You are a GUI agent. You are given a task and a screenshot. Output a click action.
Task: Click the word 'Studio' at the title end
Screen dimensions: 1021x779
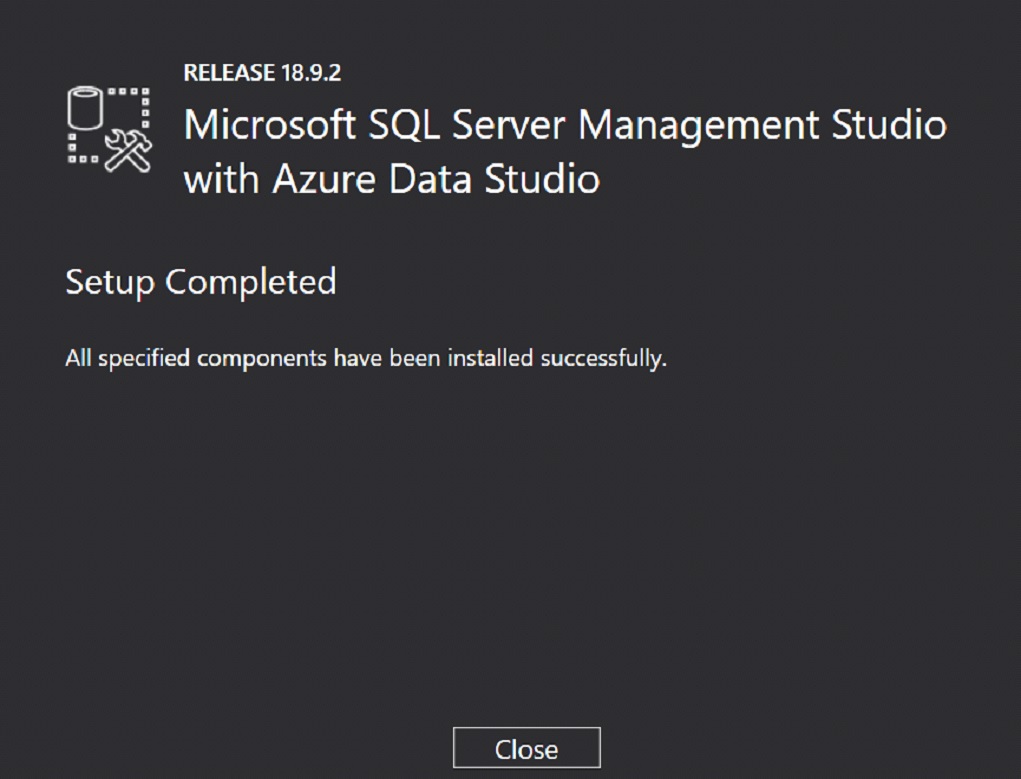click(x=889, y=124)
